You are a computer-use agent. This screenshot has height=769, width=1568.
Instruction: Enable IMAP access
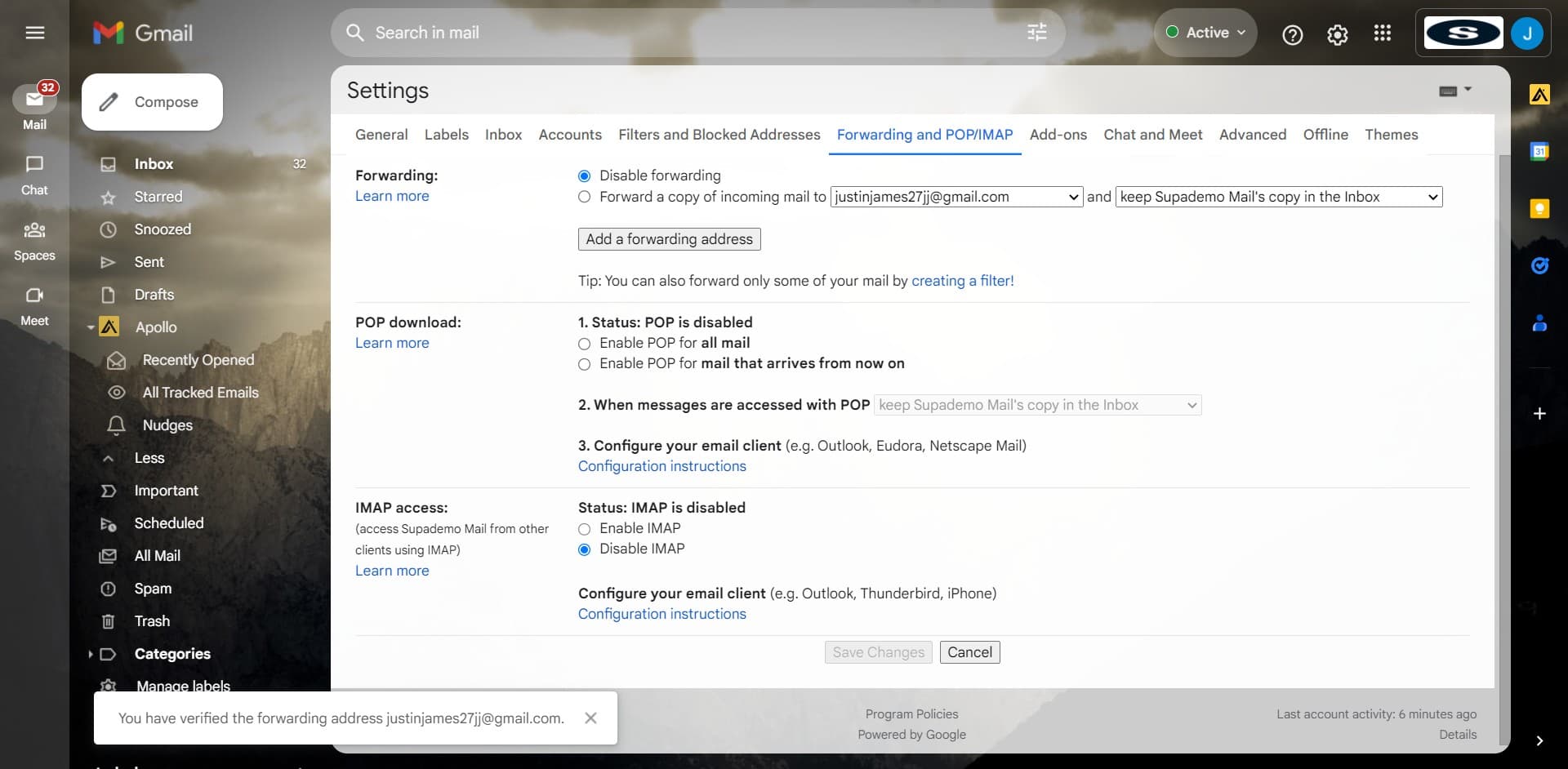pos(584,529)
